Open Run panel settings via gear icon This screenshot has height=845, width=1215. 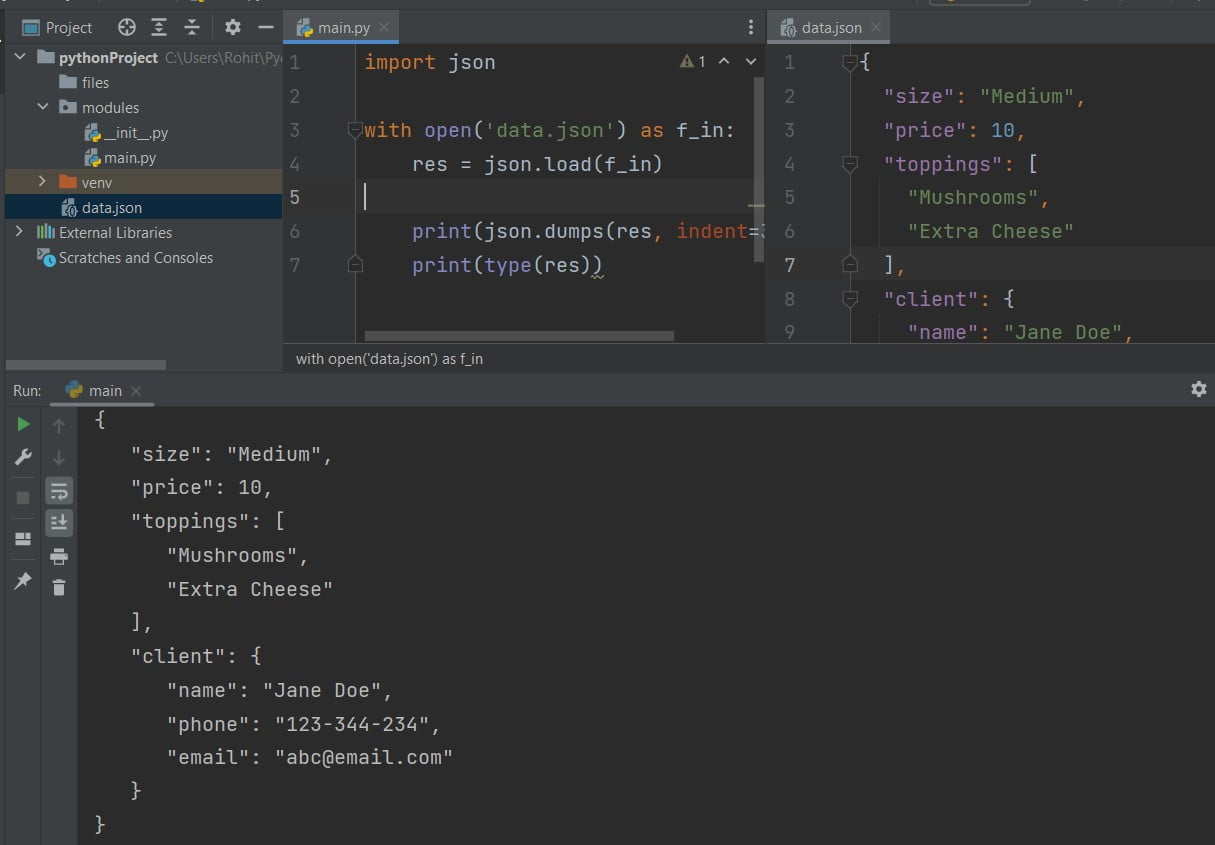click(1199, 389)
